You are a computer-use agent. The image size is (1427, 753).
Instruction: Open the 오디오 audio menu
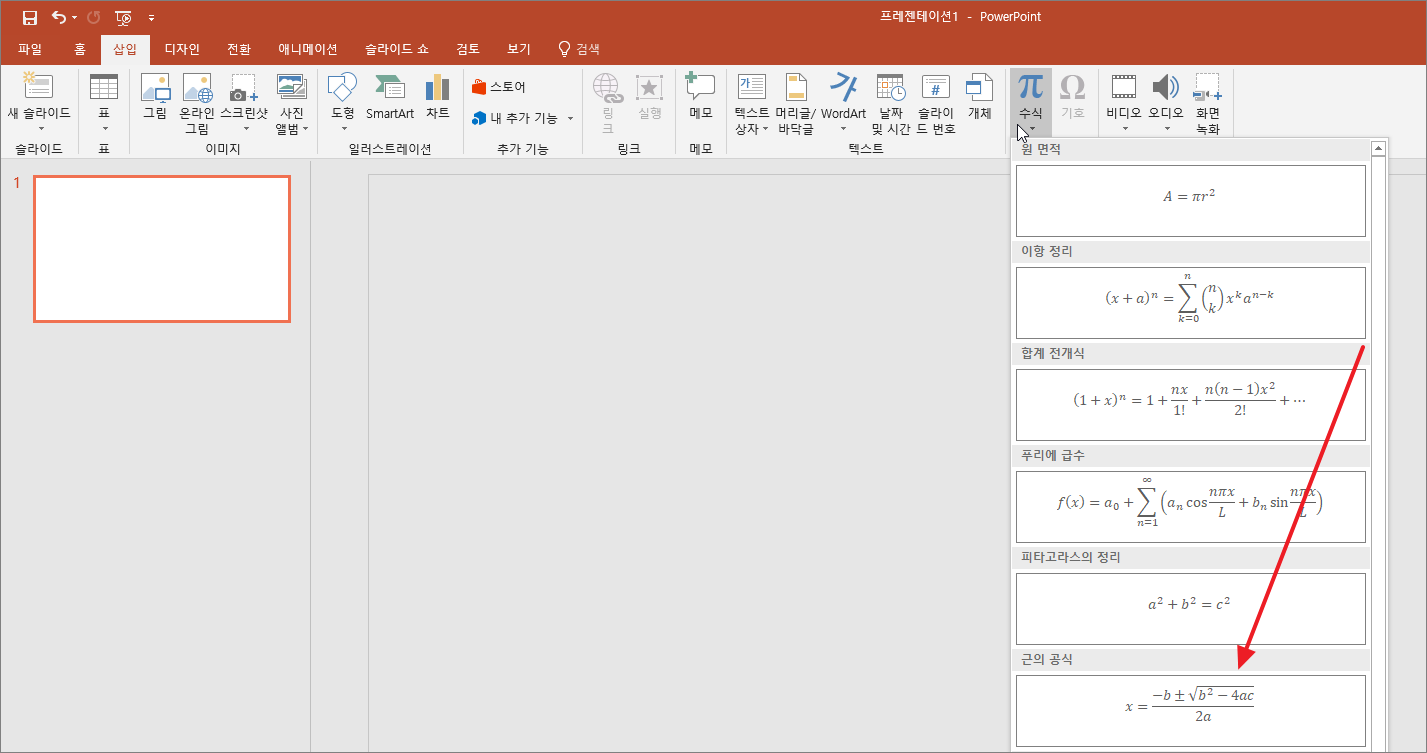pyautogui.click(x=1166, y=102)
